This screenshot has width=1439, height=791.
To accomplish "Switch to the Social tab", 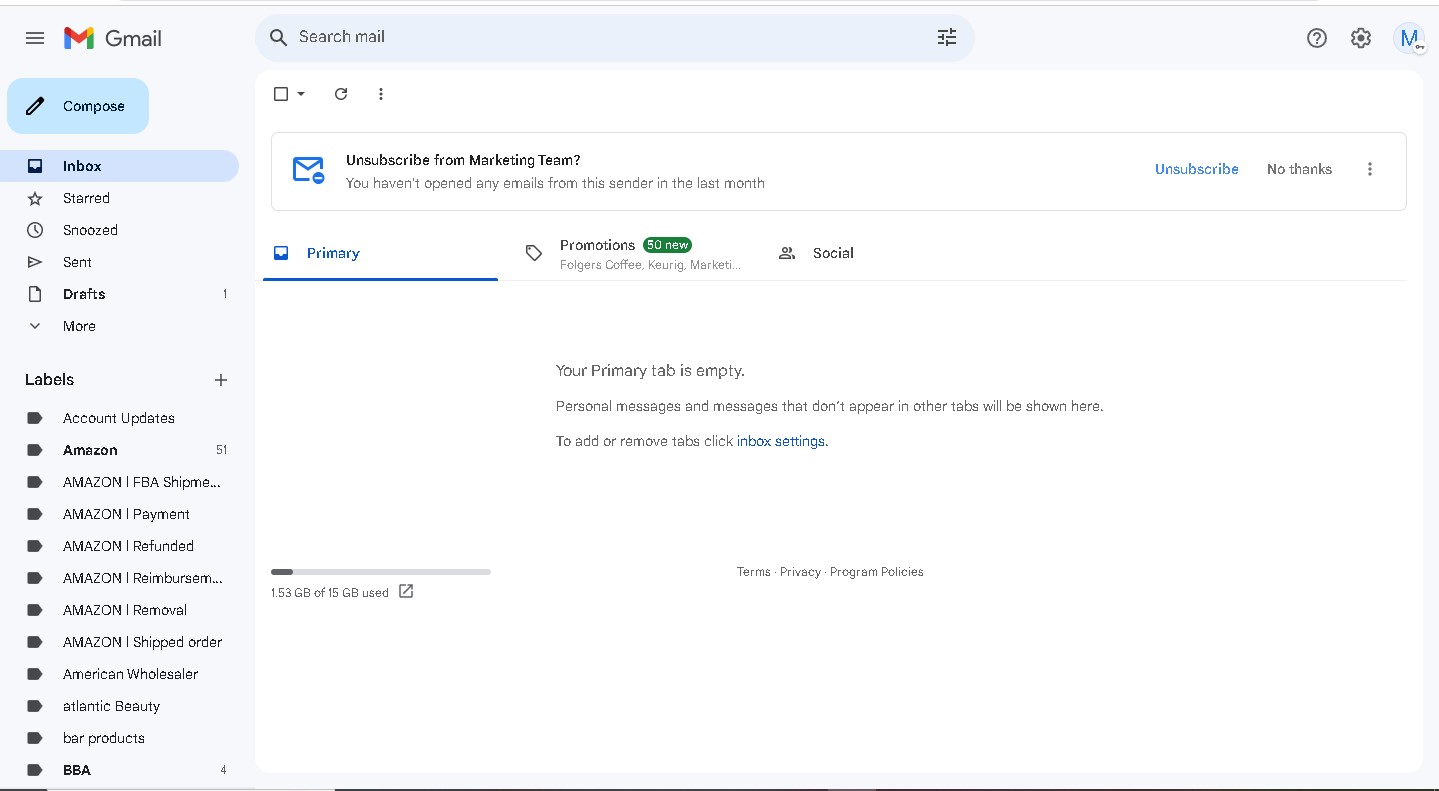I will pyautogui.click(x=885, y=253).
